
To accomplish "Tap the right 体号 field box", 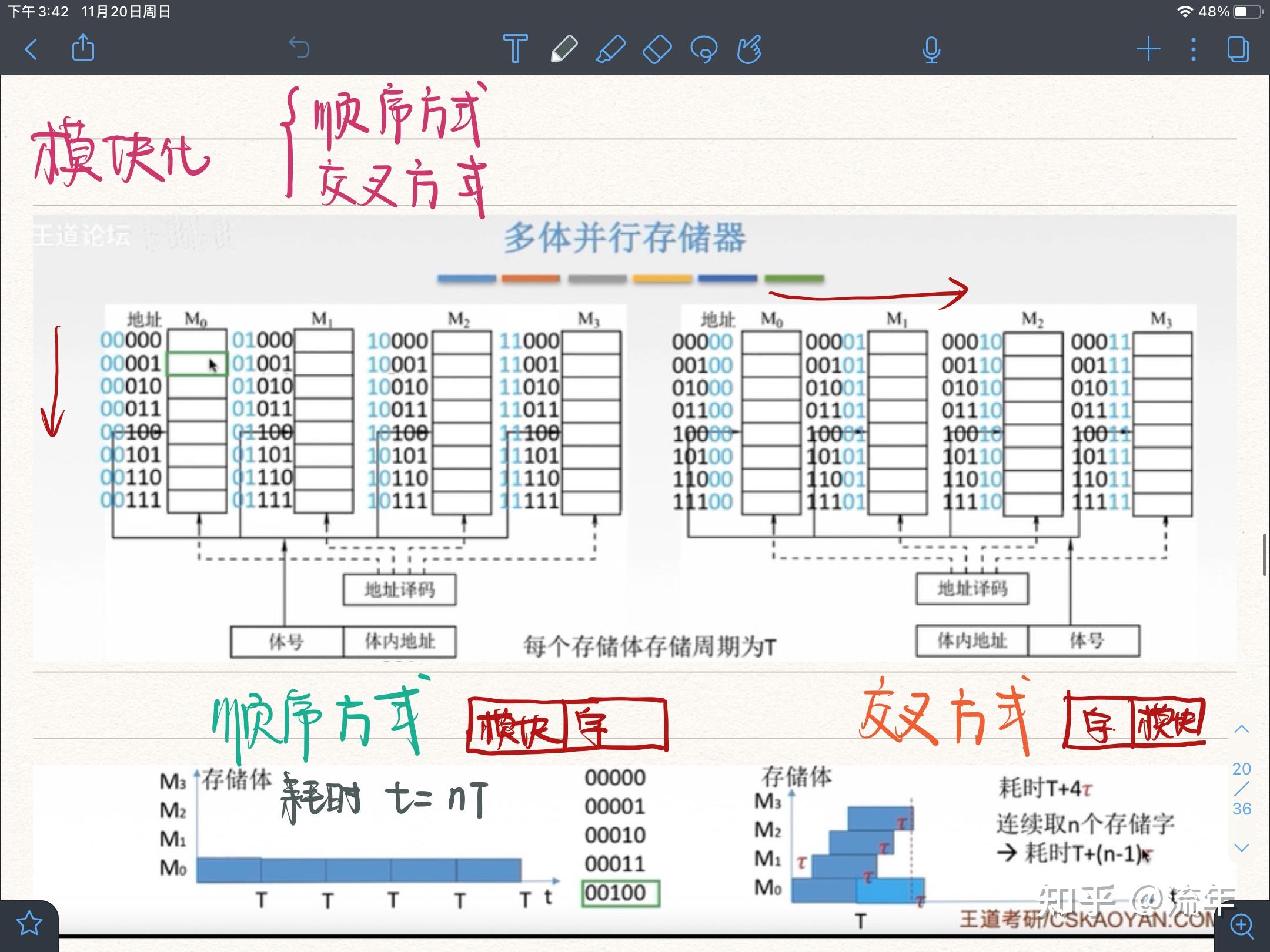I will [1085, 641].
